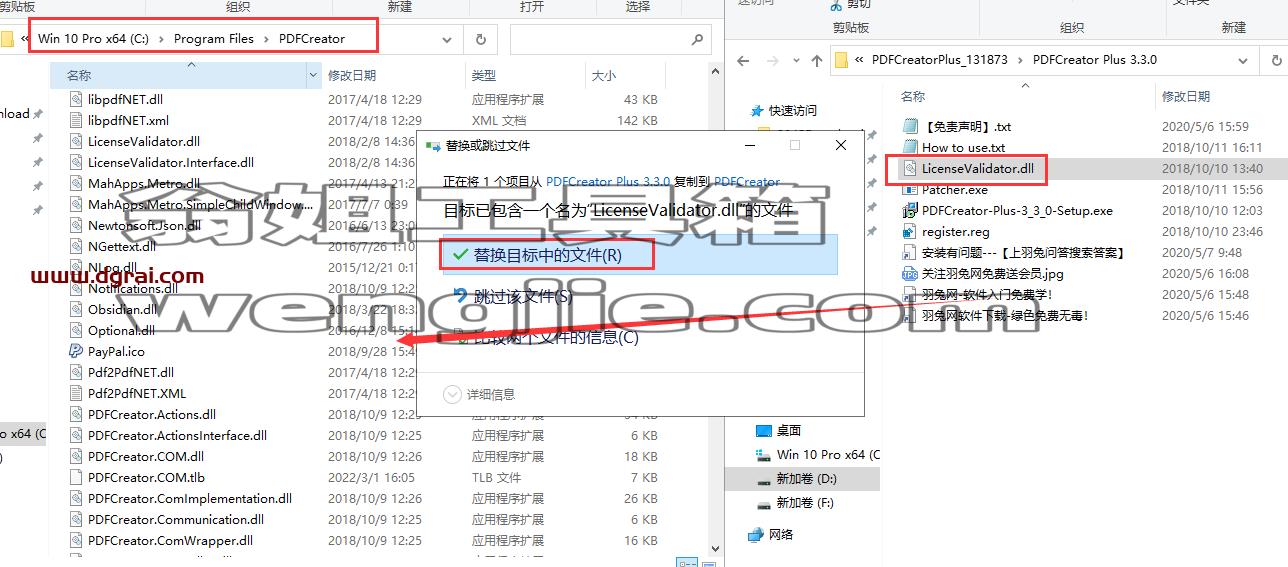
Task: Select PDFCreator.COM.dll file icon
Action: click(x=77, y=456)
